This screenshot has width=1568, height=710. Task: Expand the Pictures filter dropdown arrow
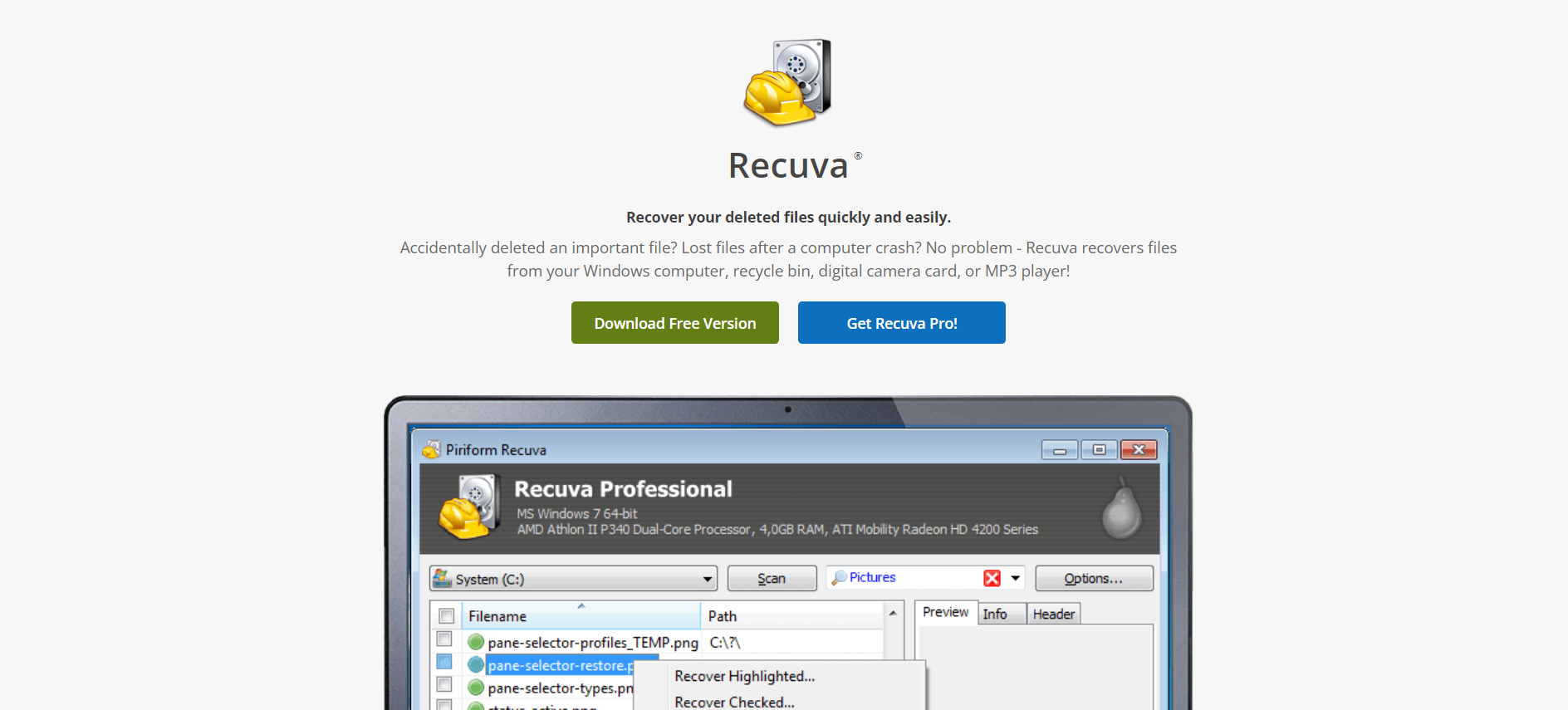click(x=1015, y=578)
